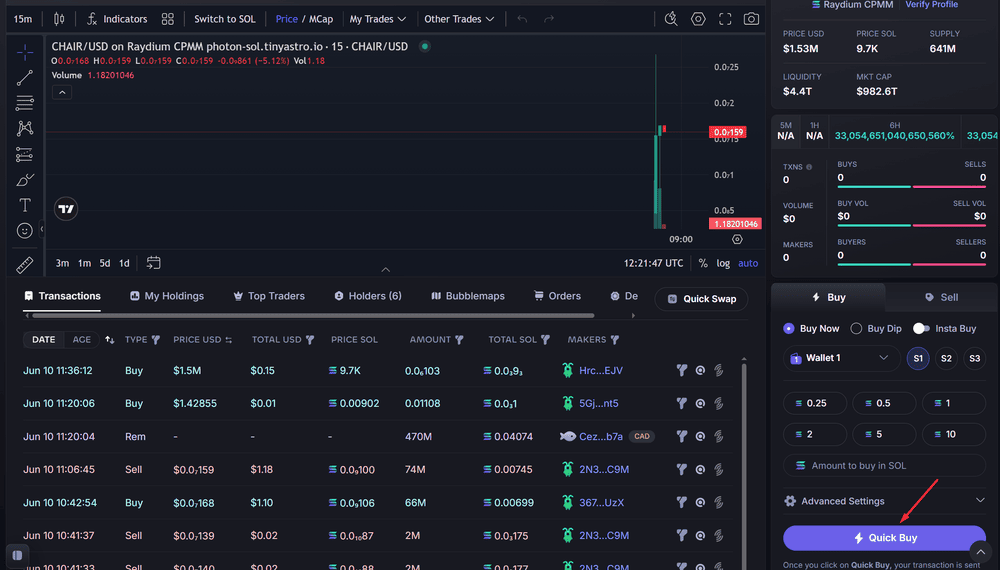This screenshot has height=570, width=1000.
Task: Open the 15m interval dropdown
Action: [x=23, y=19]
